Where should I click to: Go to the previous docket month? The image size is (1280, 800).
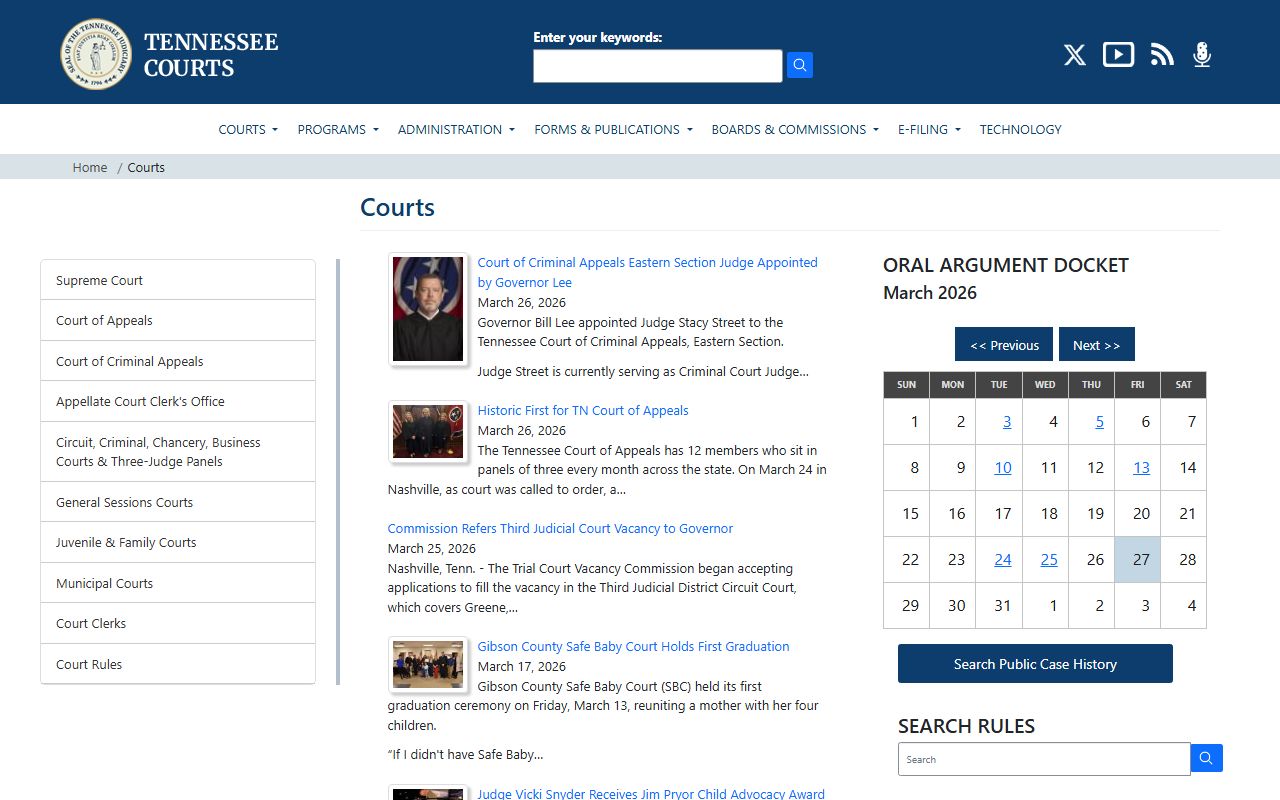pyautogui.click(x=1004, y=345)
